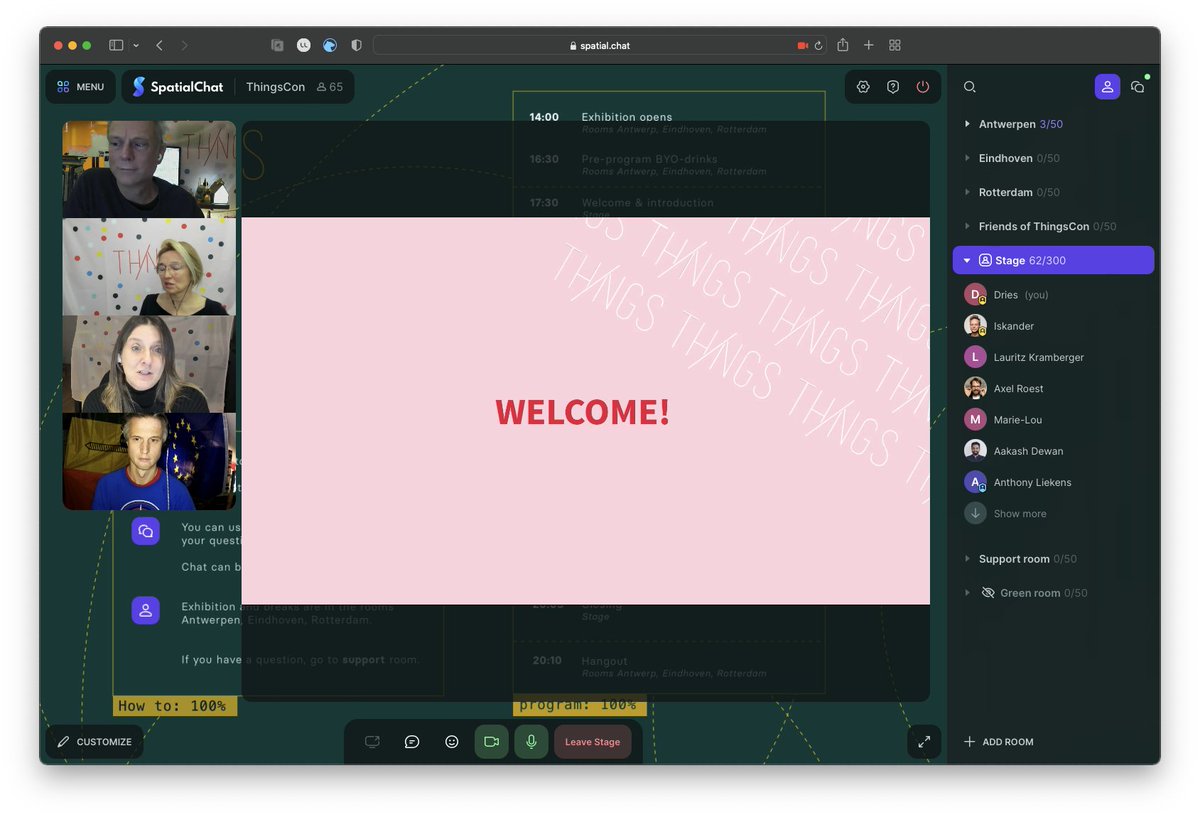1200x817 pixels.
Task: Click the 'How to: 100%' label
Action: 174,706
